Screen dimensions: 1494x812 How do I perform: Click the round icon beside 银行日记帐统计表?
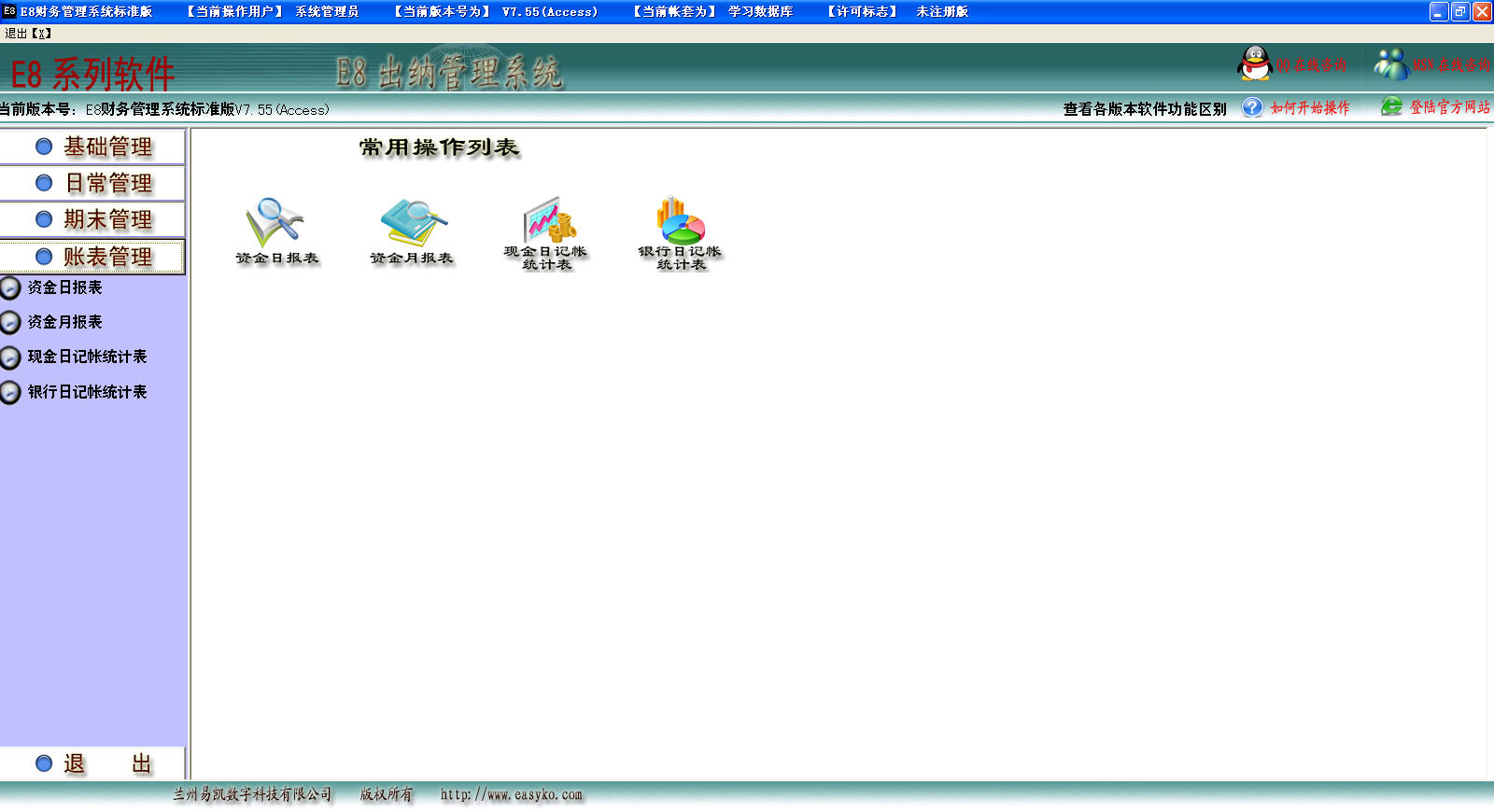pyautogui.click(x=10, y=392)
